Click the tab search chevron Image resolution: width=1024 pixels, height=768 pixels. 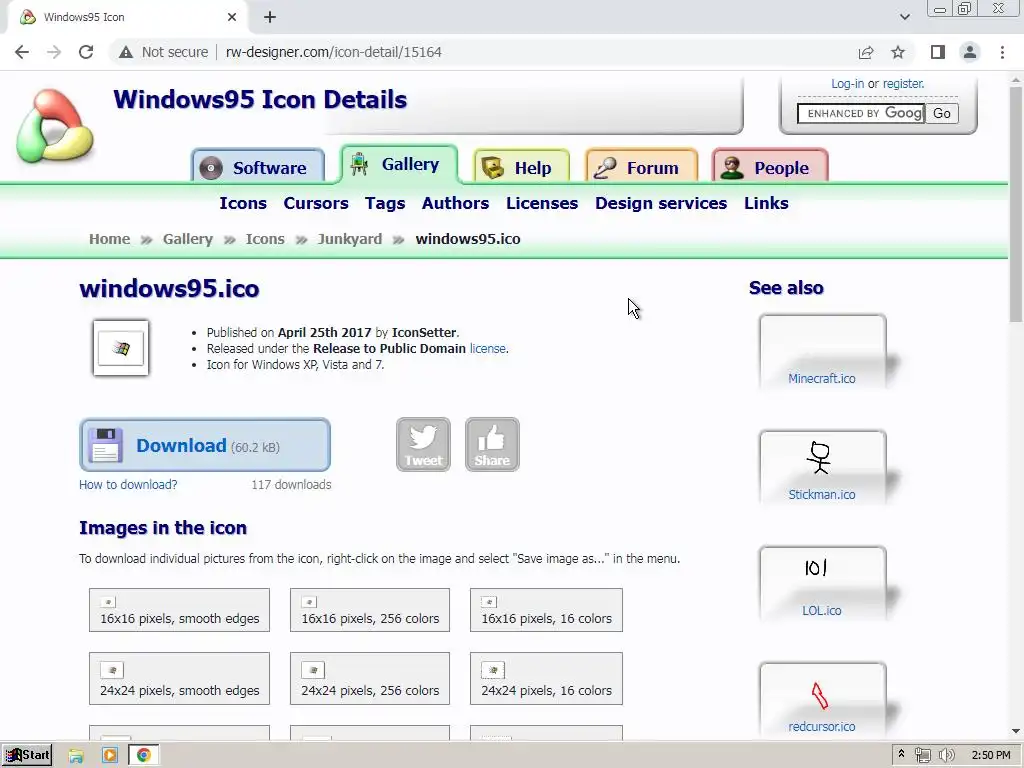pos(904,17)
